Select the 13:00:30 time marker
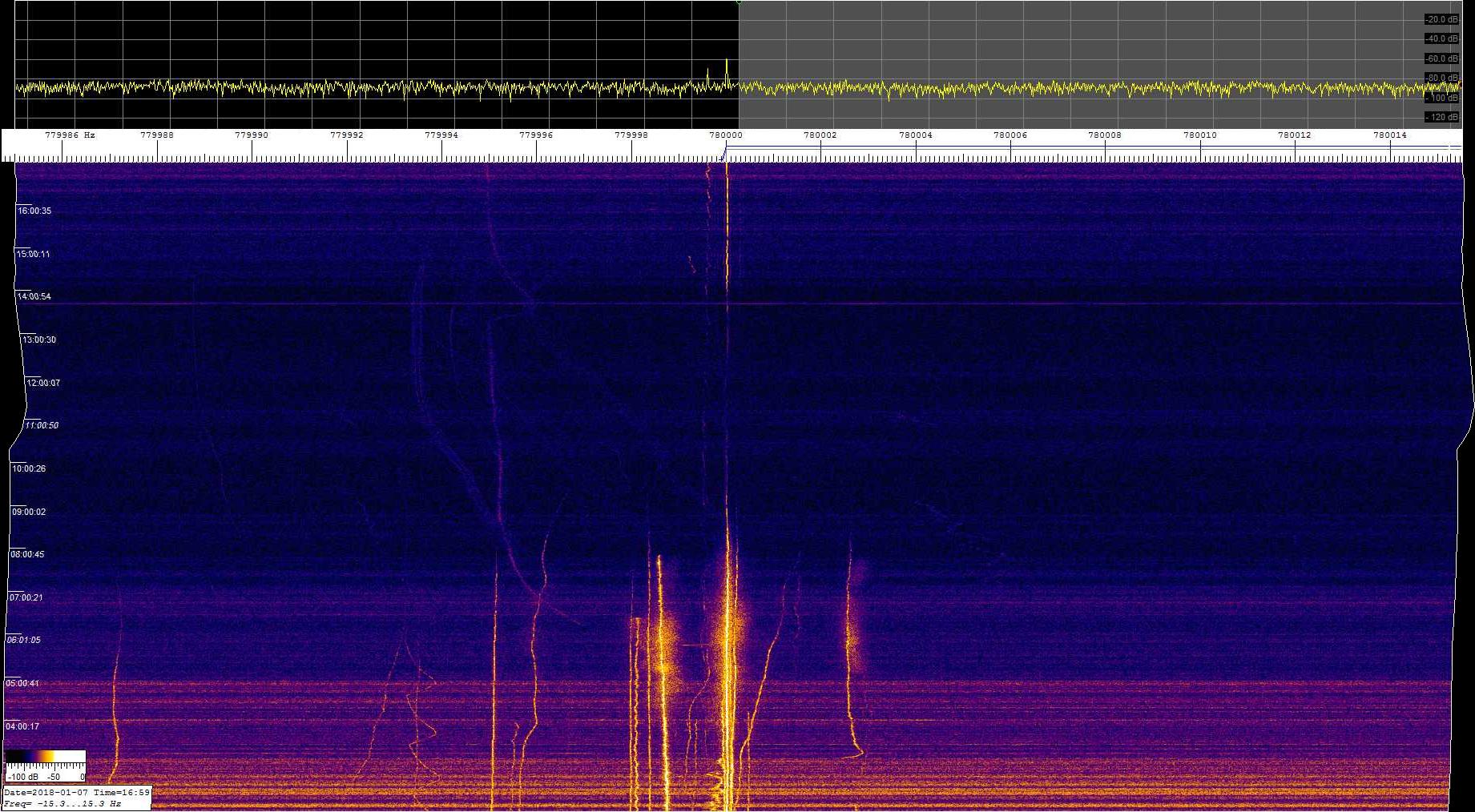The image size is (1475, 812). [39, 340]
